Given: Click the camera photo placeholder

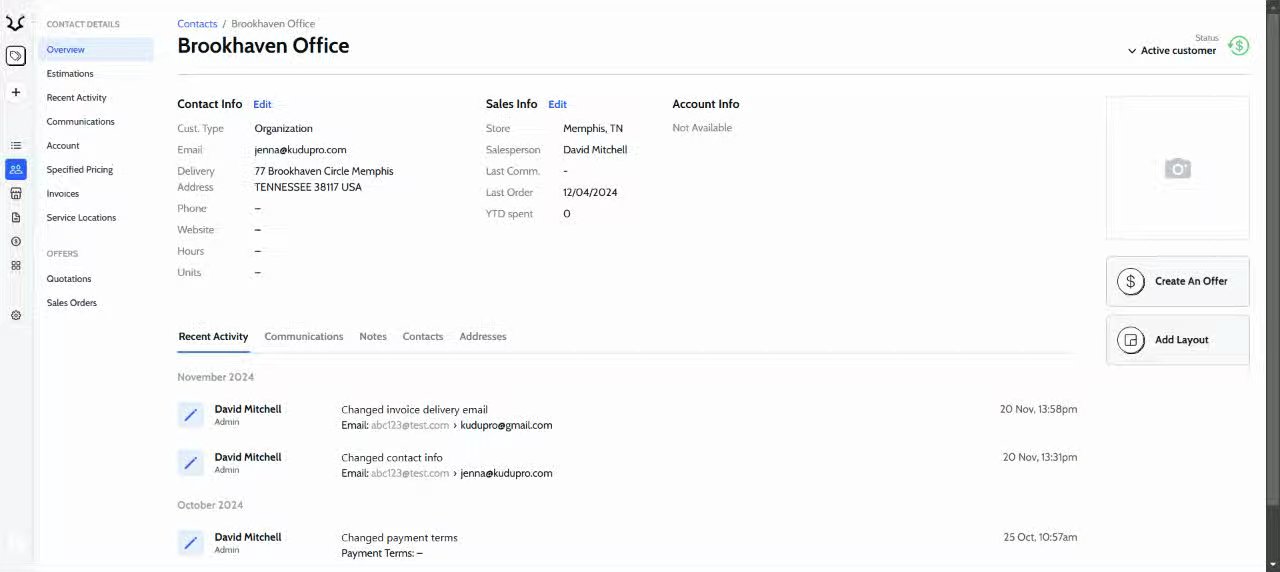Looking at the screenshot, I should (x=1177, y=168).
